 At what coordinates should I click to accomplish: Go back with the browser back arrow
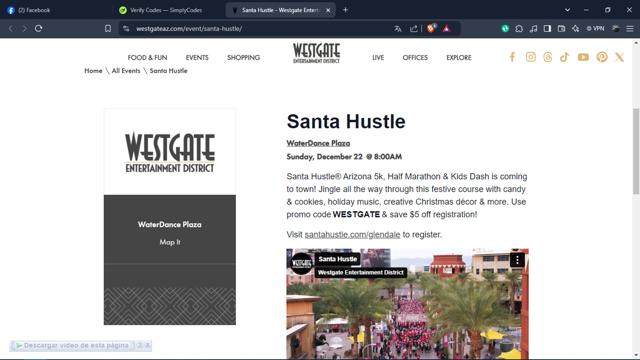point(11,29)
